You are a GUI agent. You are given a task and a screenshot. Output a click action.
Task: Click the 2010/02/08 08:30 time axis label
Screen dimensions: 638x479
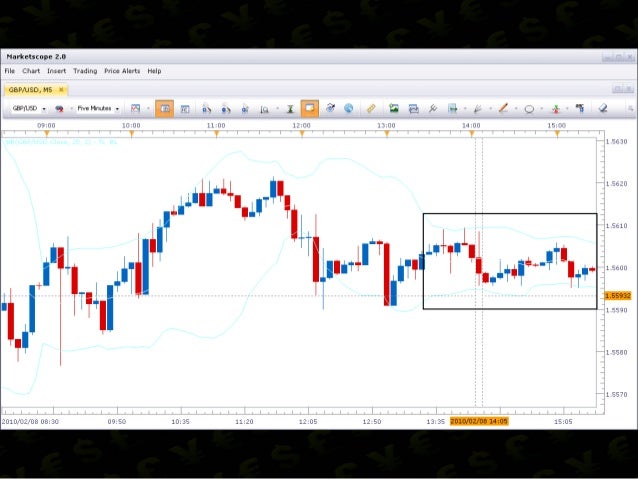(30, 422)
